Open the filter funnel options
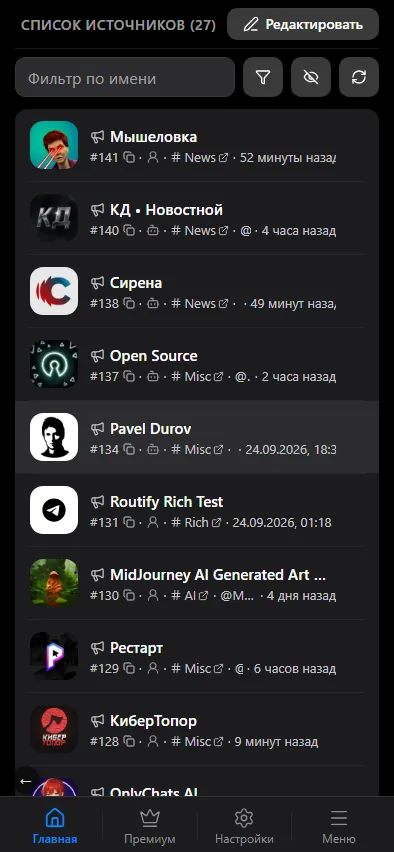 tap(263, 77)
